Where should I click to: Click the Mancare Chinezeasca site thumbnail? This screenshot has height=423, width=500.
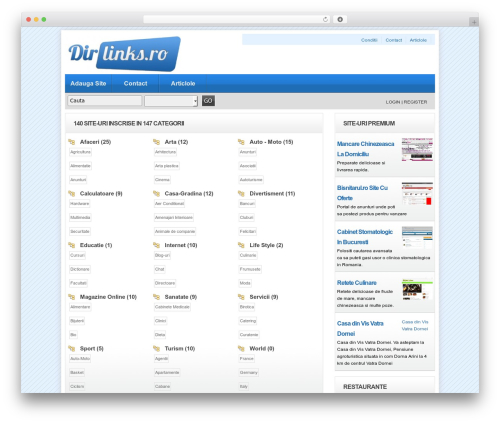417,149
